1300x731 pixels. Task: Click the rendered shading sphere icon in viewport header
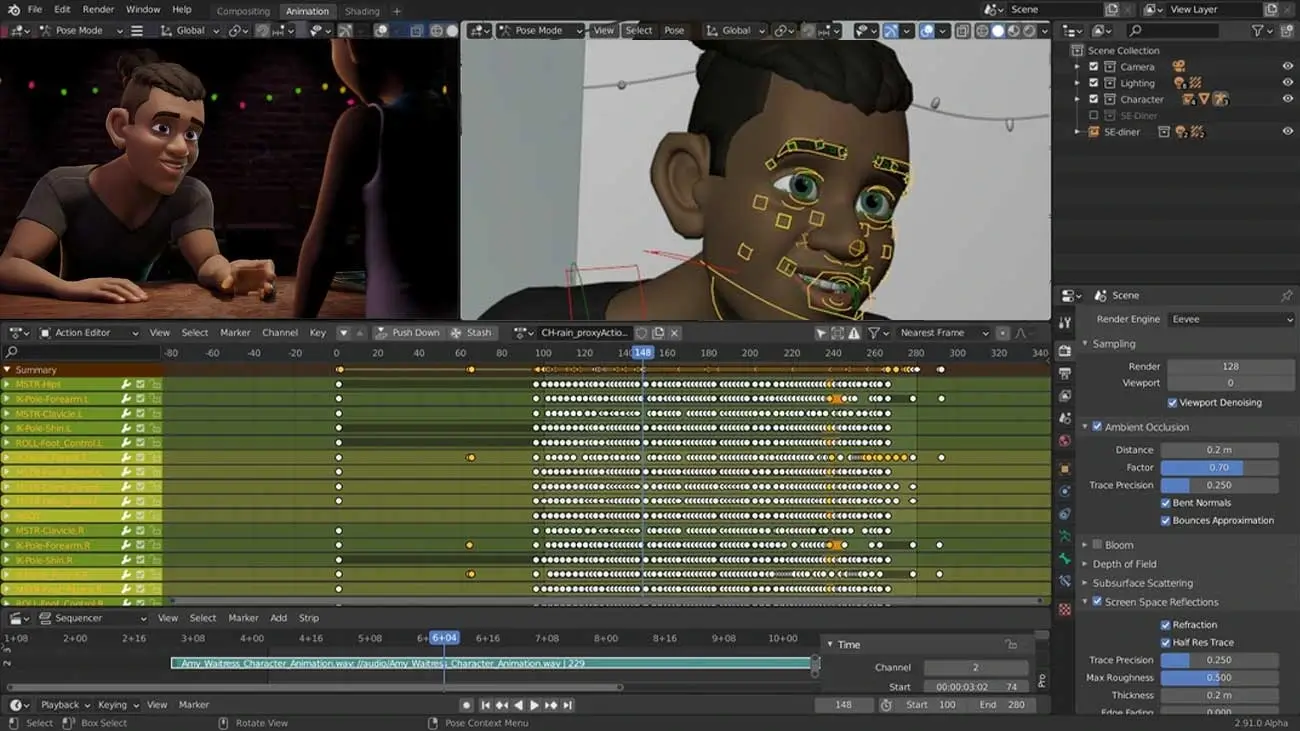pyautogui.click(x=1029, y=31)
